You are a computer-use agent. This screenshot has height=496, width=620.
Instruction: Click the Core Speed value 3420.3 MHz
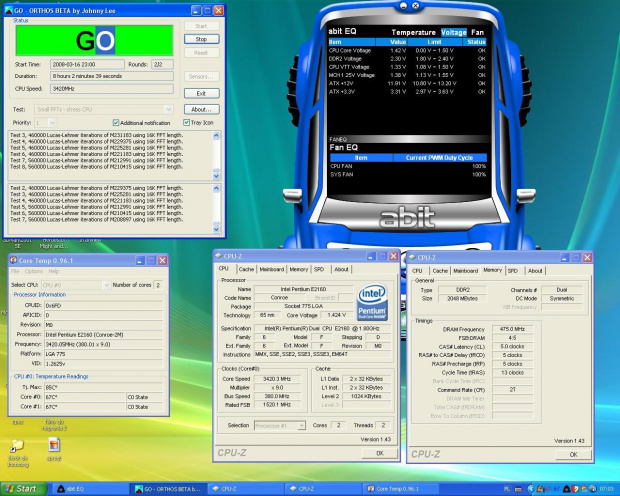point(277,379)
